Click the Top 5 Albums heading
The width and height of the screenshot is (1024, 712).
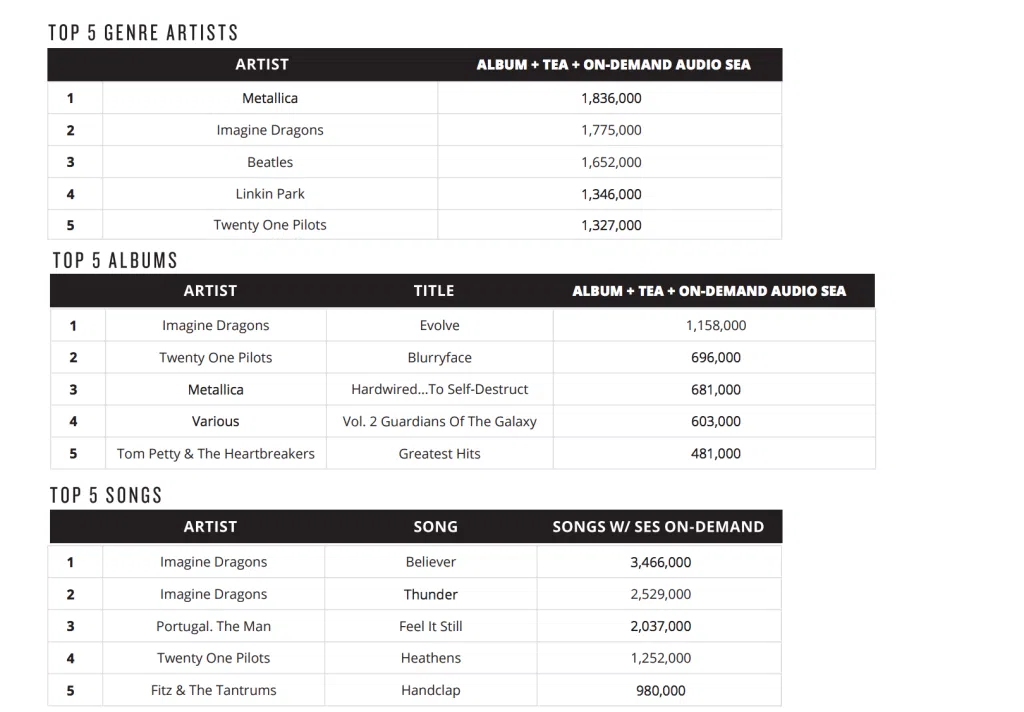tap(115, 260)
